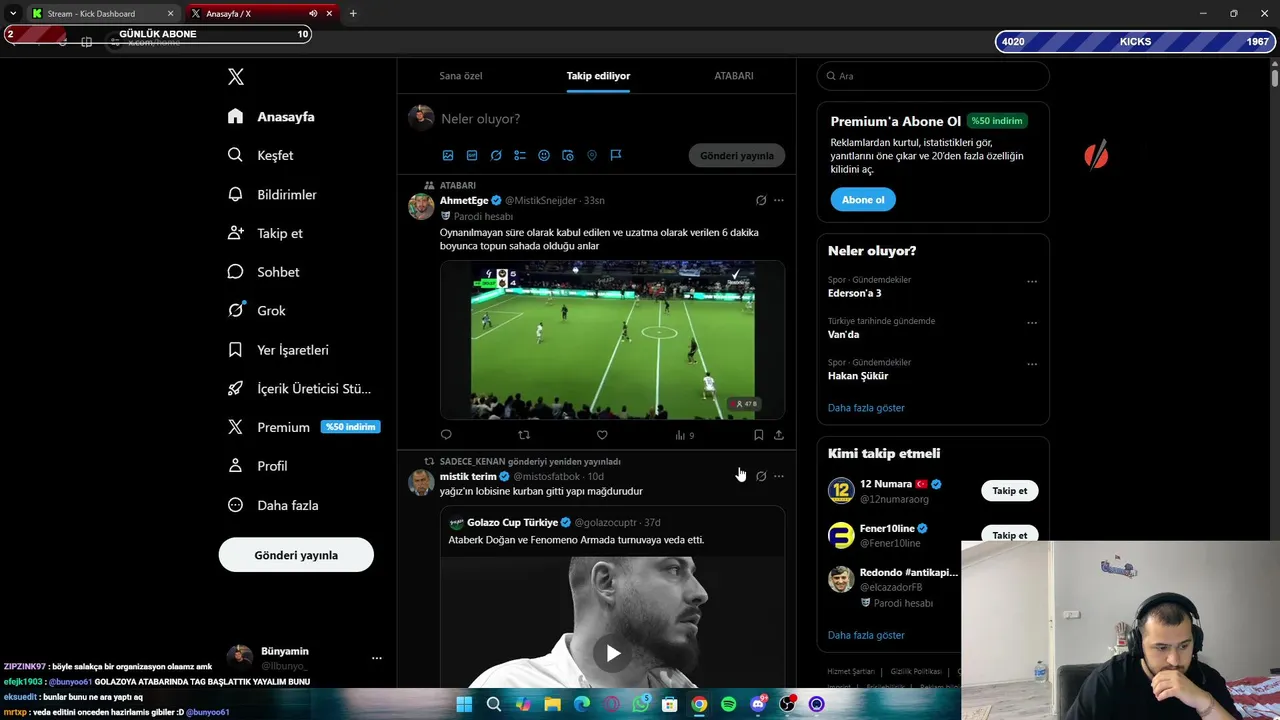Play the Golazo Cup Türkiye video
The height and width of the screenshot is (720, 1280).
pyautogui.click(x=613, y=653)
